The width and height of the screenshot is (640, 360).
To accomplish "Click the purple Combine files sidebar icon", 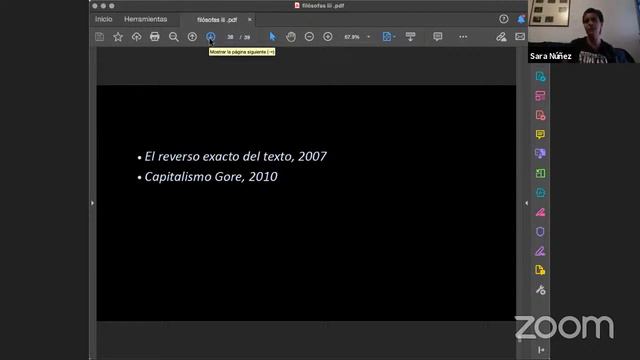I will [540, 154].
